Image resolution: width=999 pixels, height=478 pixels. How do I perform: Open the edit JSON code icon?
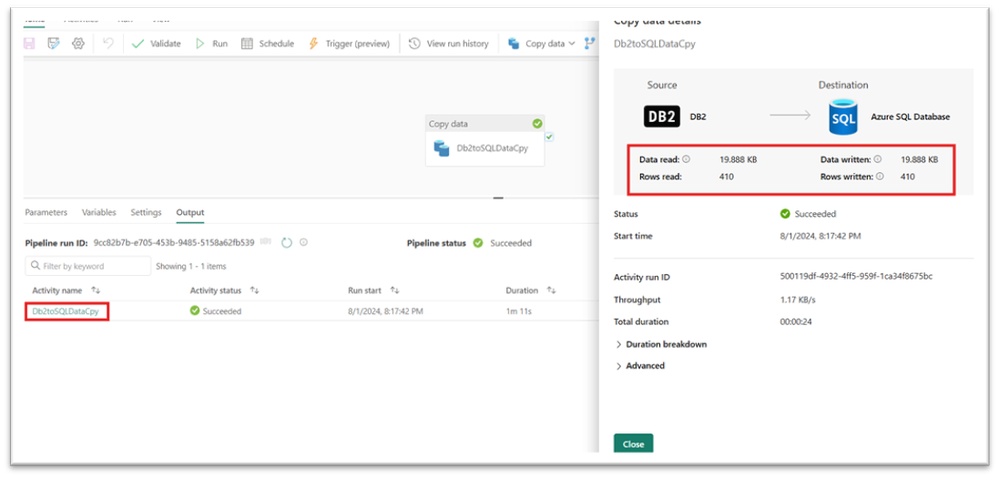pyautogui.click(x=54, y=43)
